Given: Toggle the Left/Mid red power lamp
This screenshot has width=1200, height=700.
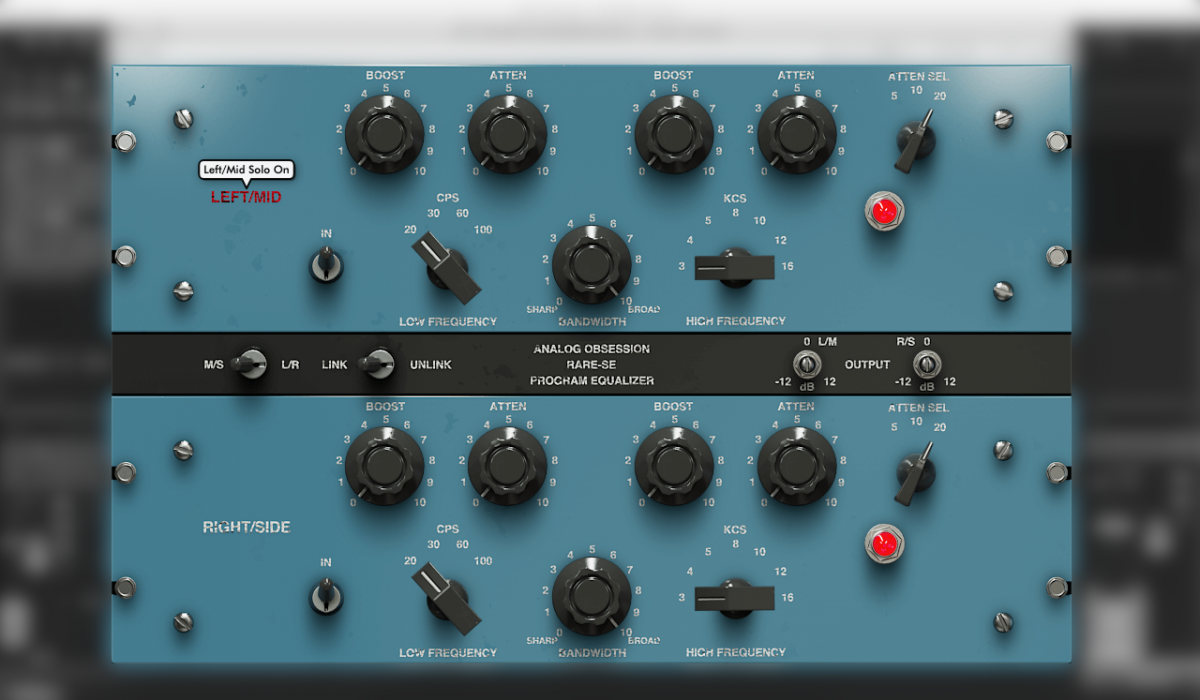Looking at the screenshot, I should point(882,212).
